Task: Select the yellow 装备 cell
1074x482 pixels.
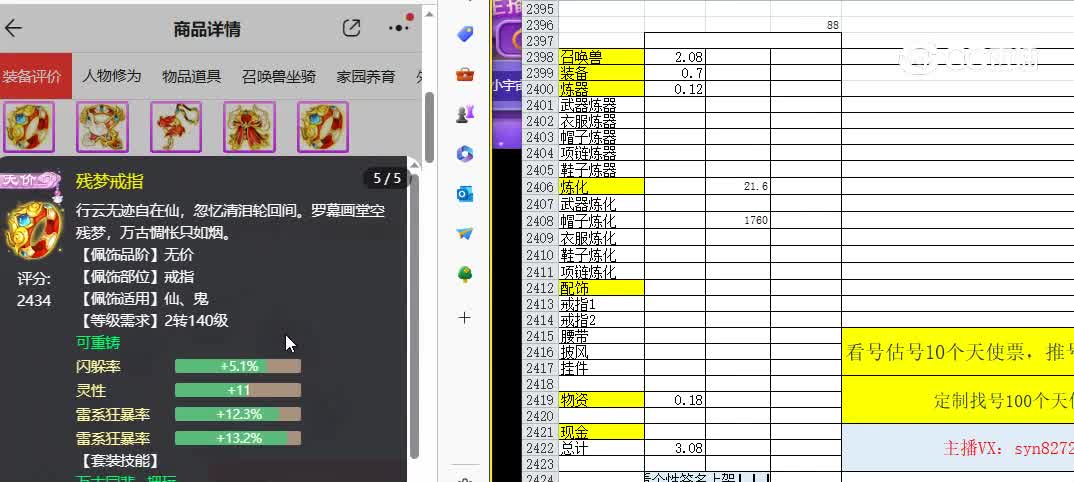Action: click(x=601, y=73)
